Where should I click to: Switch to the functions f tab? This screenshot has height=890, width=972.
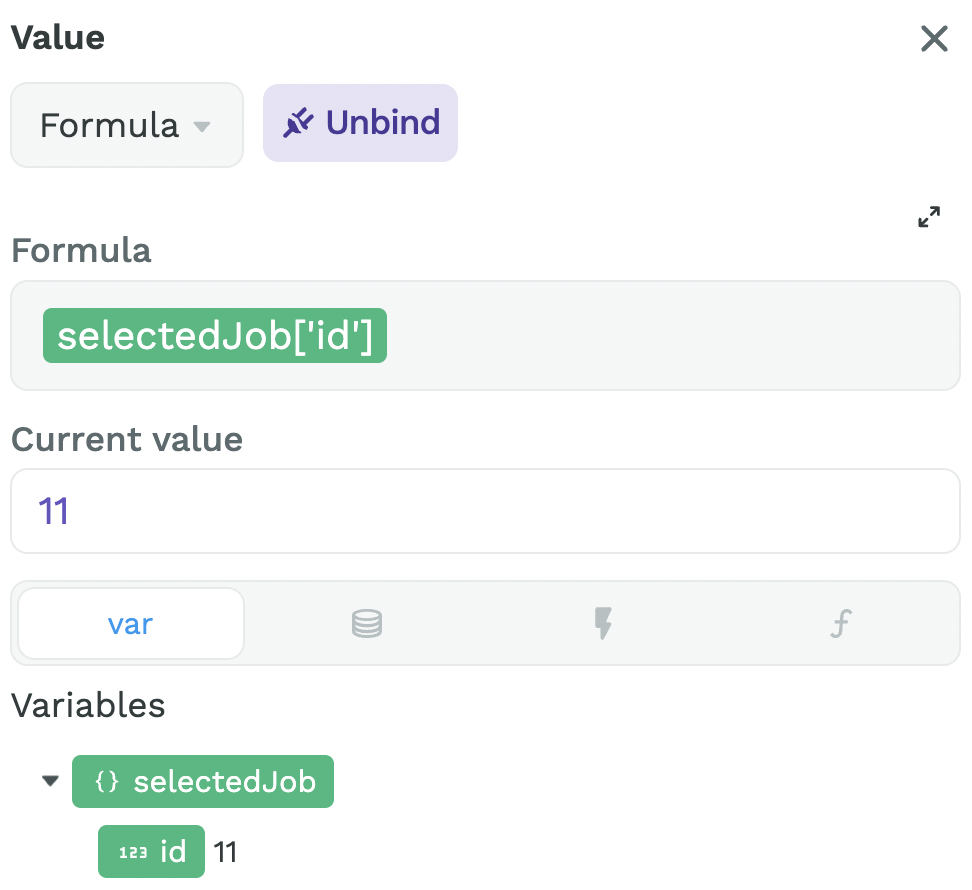(841, 623)
